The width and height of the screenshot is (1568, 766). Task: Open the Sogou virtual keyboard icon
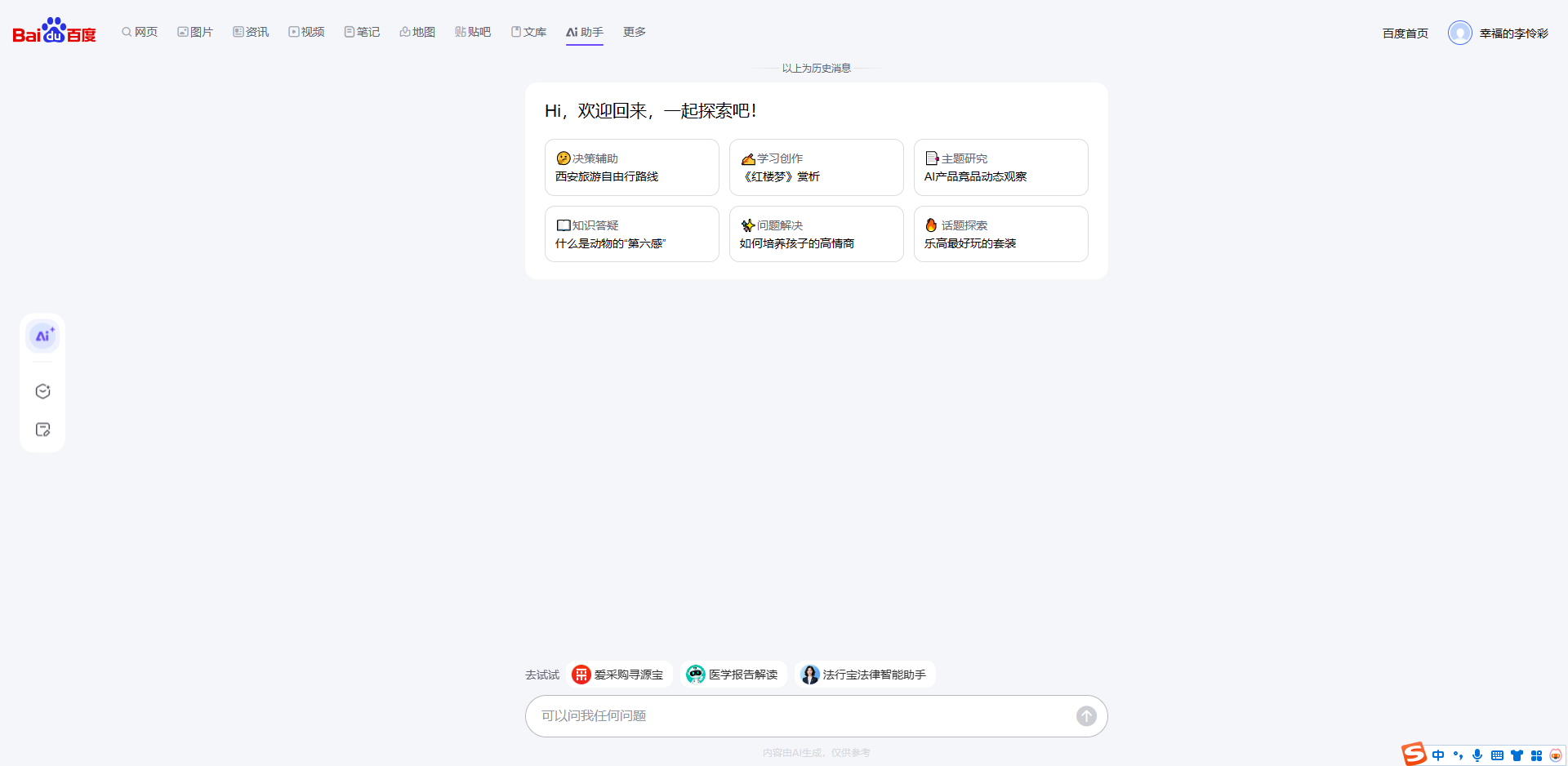[1497, 755]
